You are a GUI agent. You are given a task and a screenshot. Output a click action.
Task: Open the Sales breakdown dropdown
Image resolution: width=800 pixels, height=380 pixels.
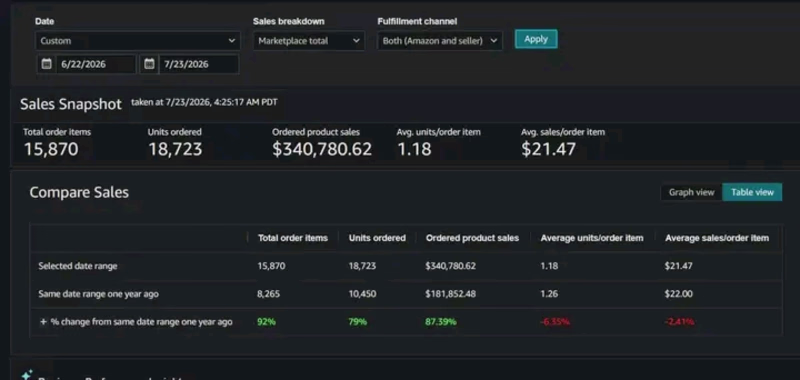tap(309, 41)
